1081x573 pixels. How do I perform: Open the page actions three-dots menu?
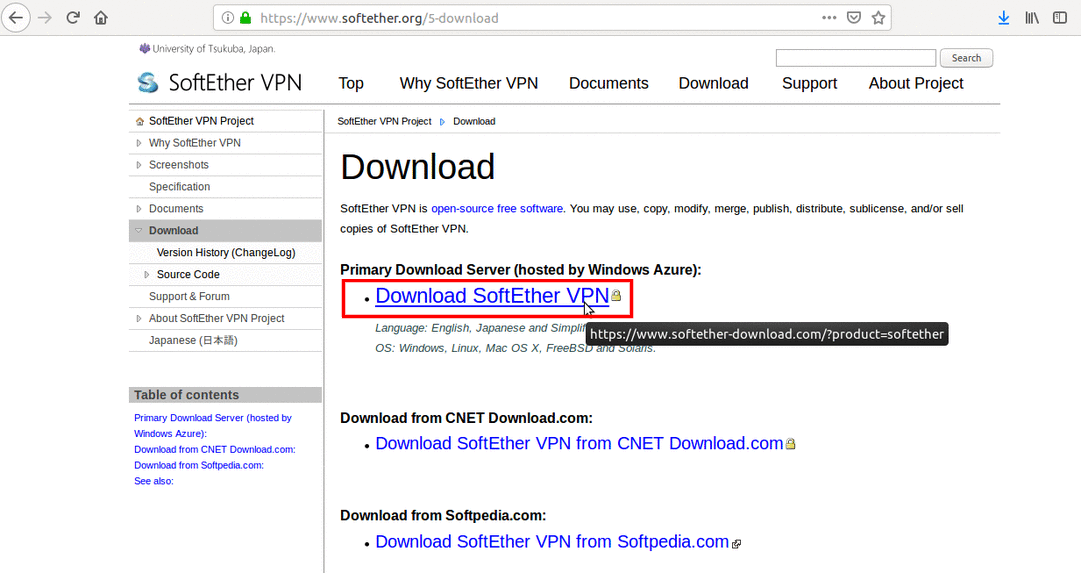829,18
